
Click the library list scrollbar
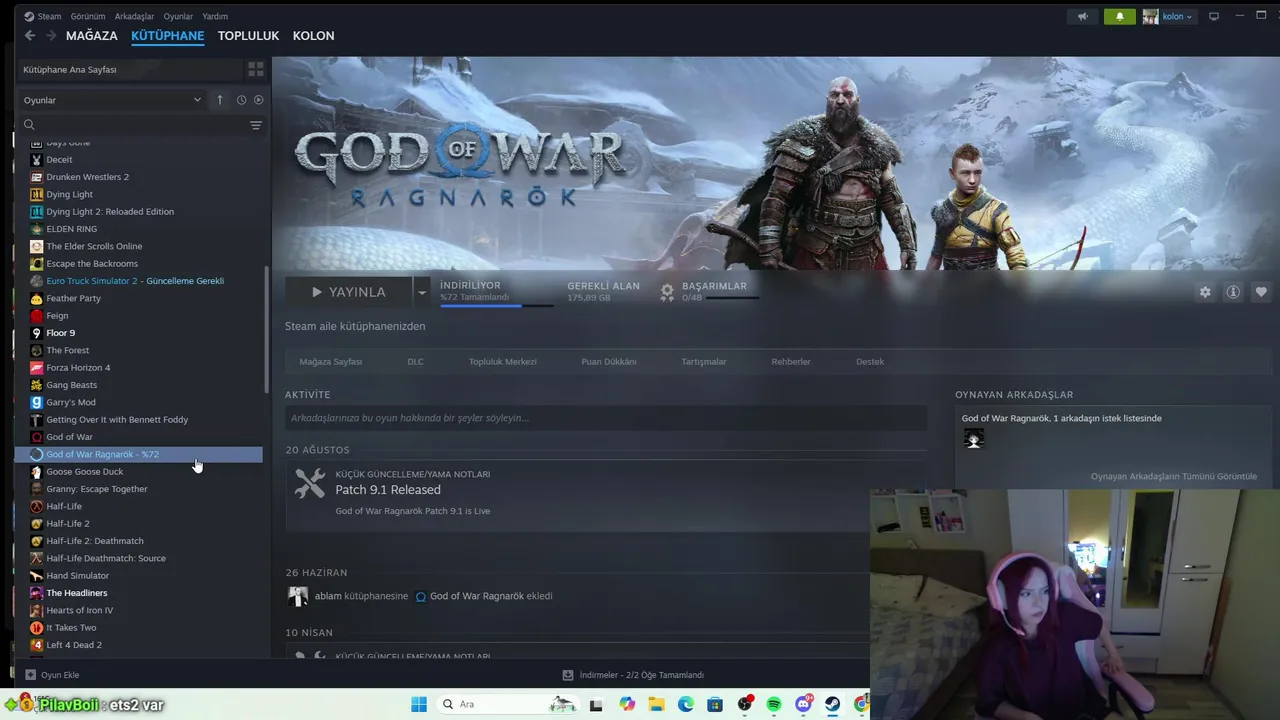click(266, 330)
